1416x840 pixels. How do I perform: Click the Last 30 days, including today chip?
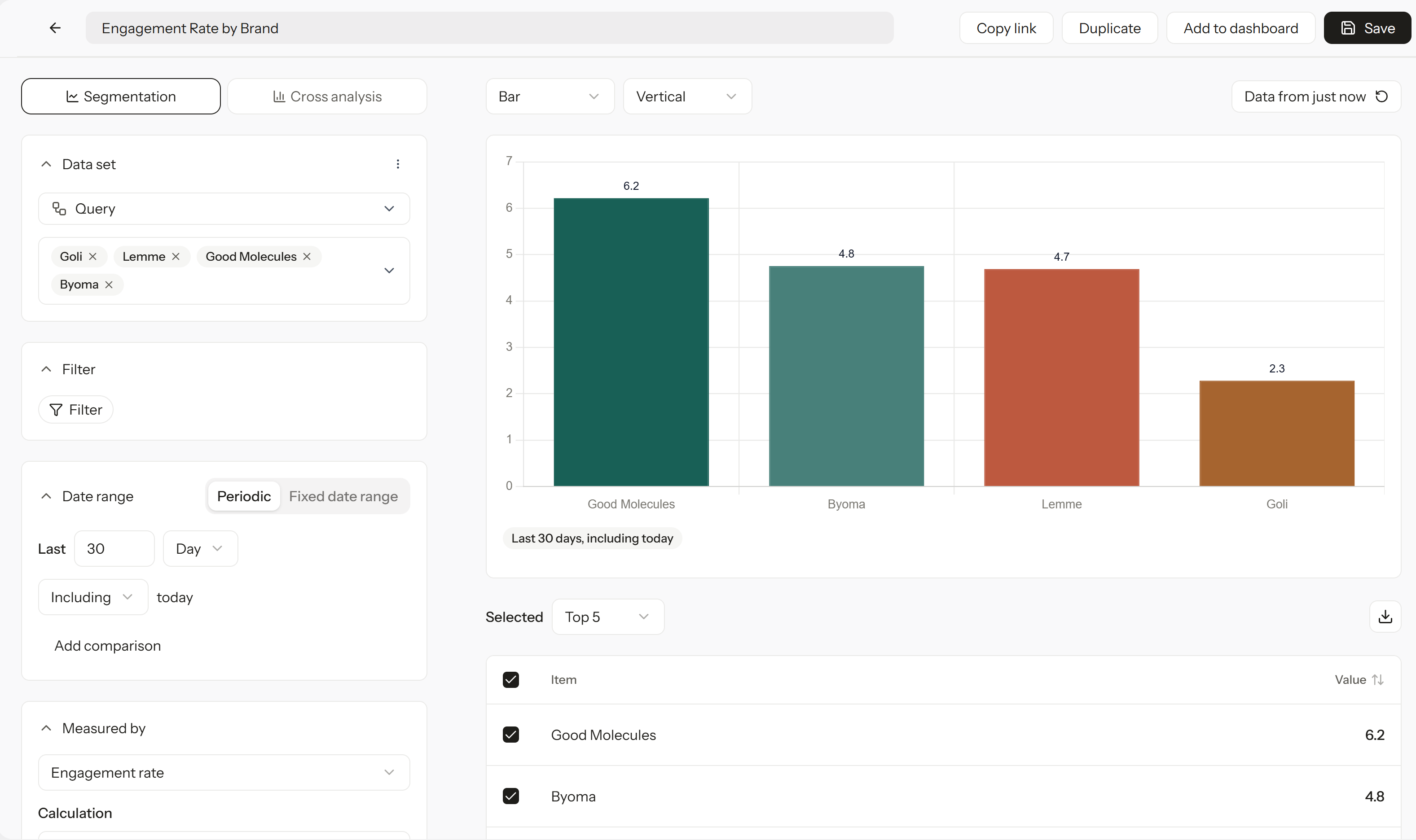pos(592,538)
